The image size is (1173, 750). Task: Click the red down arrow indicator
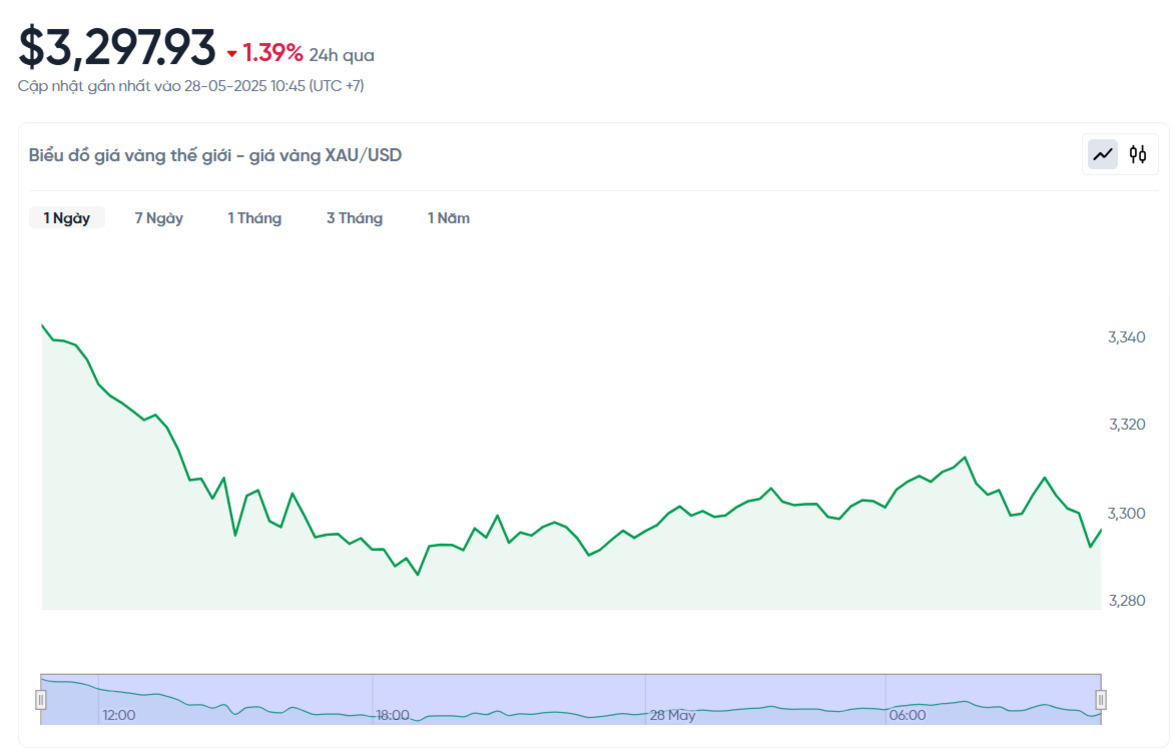(232, 53)
